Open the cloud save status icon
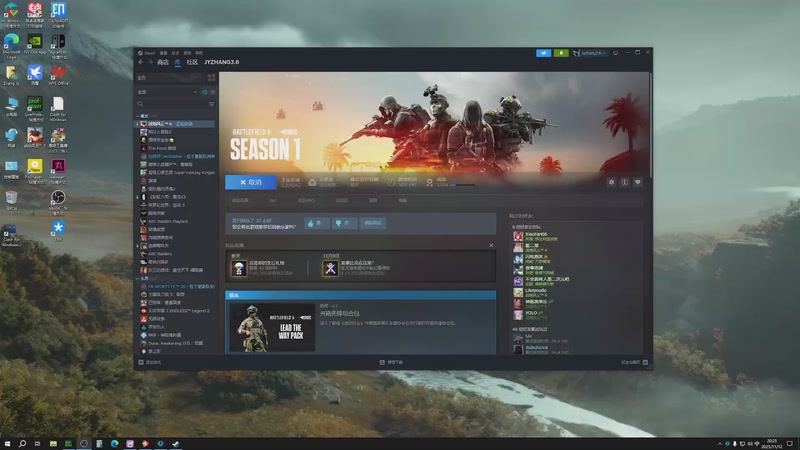 pyautogui.click(x=312, y=182)
